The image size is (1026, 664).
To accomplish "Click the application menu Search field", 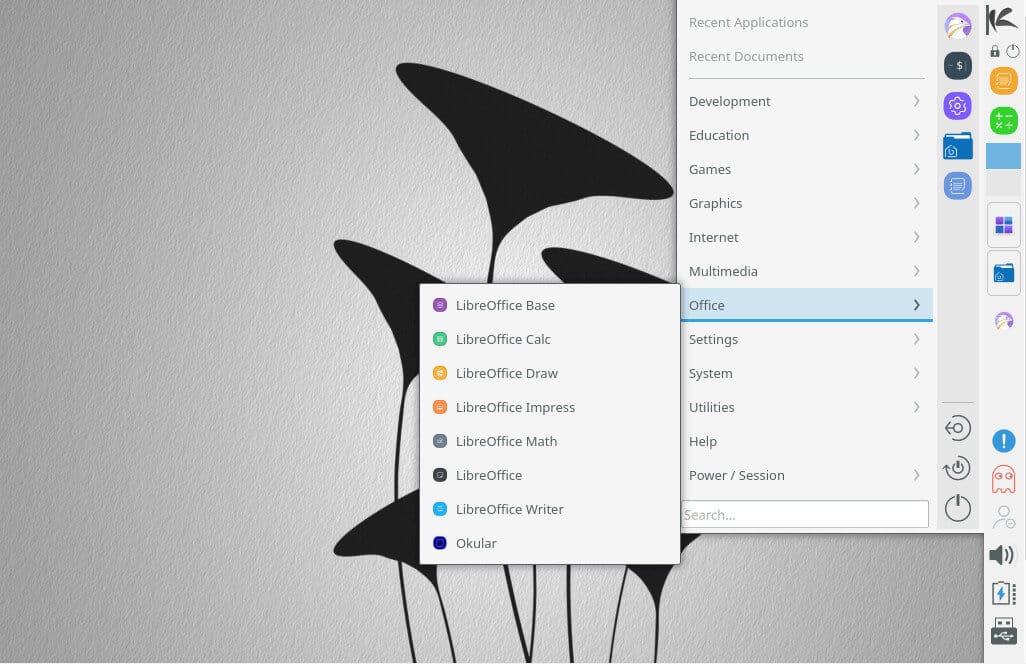I will click(x=805, y=514).
